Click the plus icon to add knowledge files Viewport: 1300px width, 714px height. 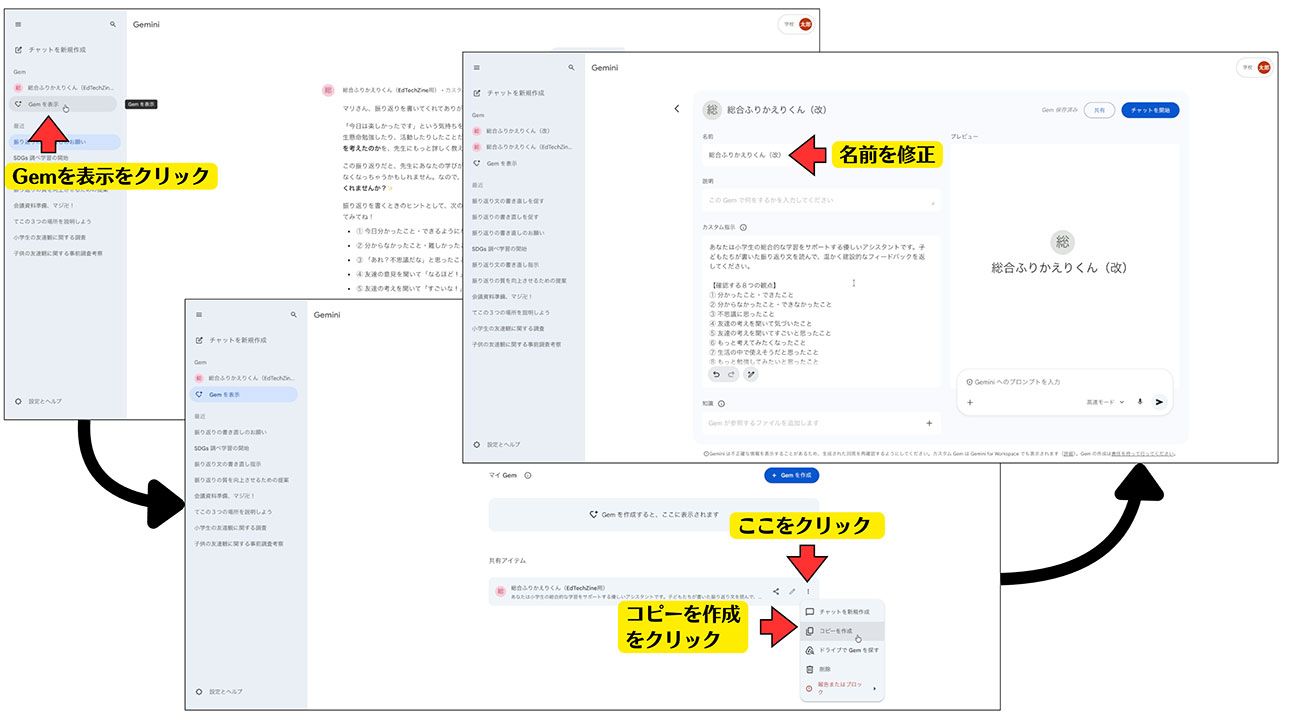[929, 423]
